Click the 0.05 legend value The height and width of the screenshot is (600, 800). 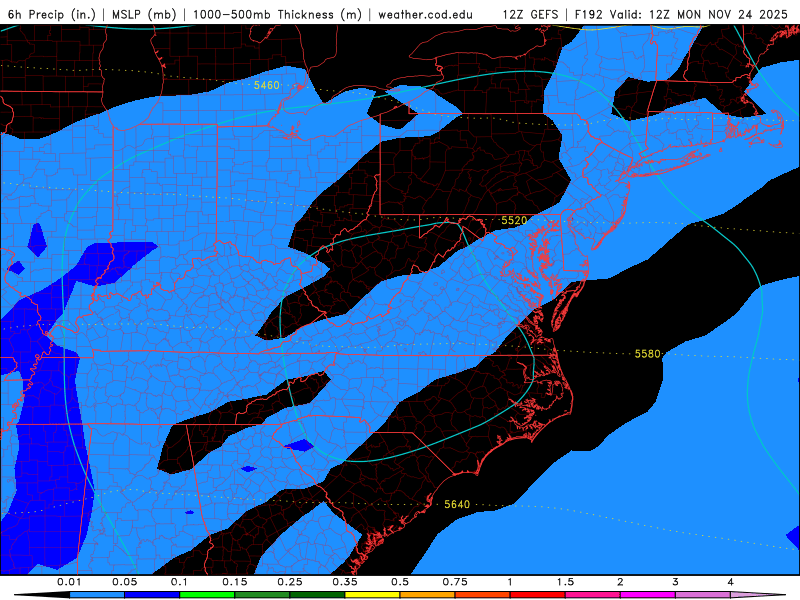point(124,582)
